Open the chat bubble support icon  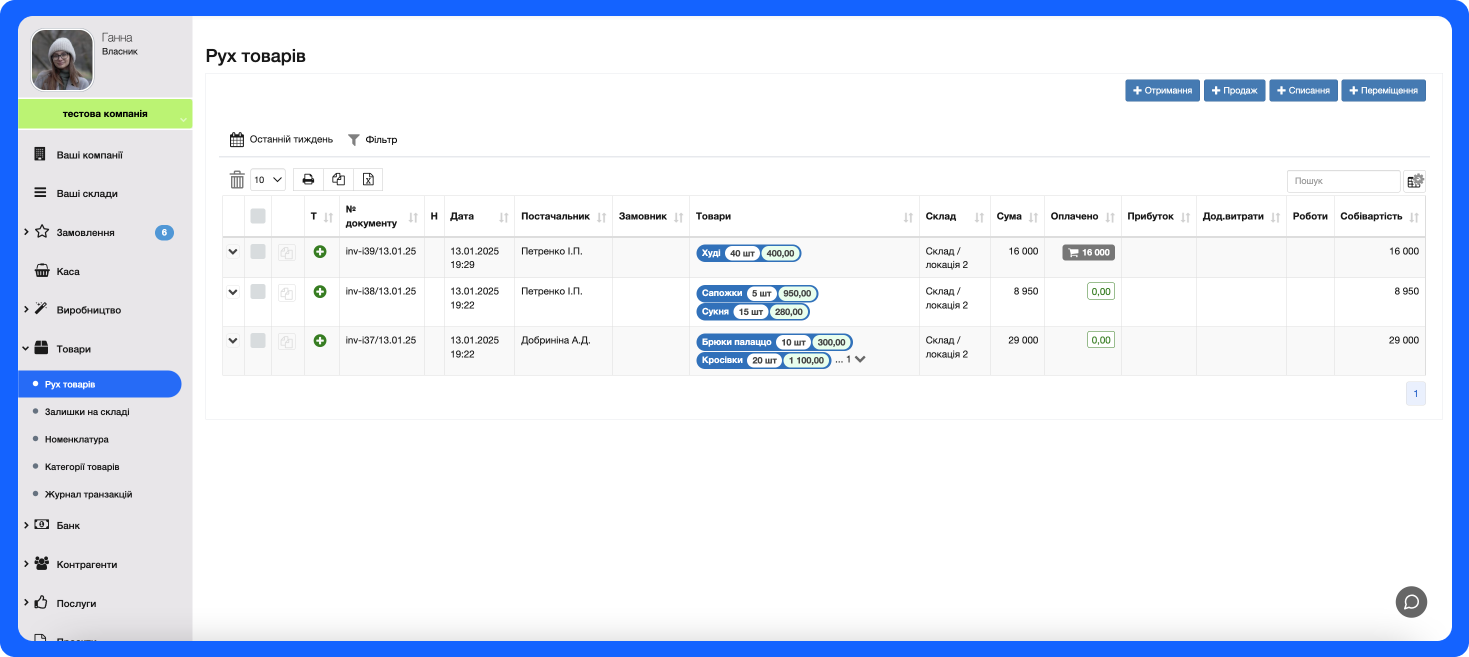pos(1411,601)
